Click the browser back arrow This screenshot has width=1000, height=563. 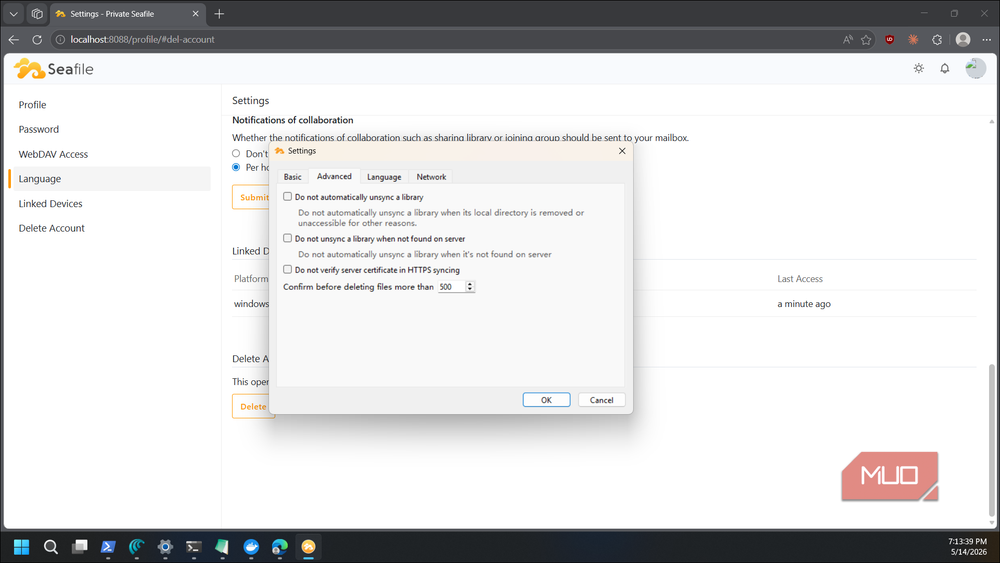pyautogui.click(x=13, y=40)
